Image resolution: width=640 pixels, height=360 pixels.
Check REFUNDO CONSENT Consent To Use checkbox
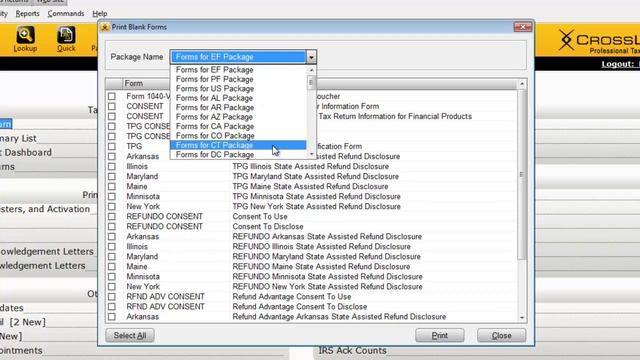point(111,216)
